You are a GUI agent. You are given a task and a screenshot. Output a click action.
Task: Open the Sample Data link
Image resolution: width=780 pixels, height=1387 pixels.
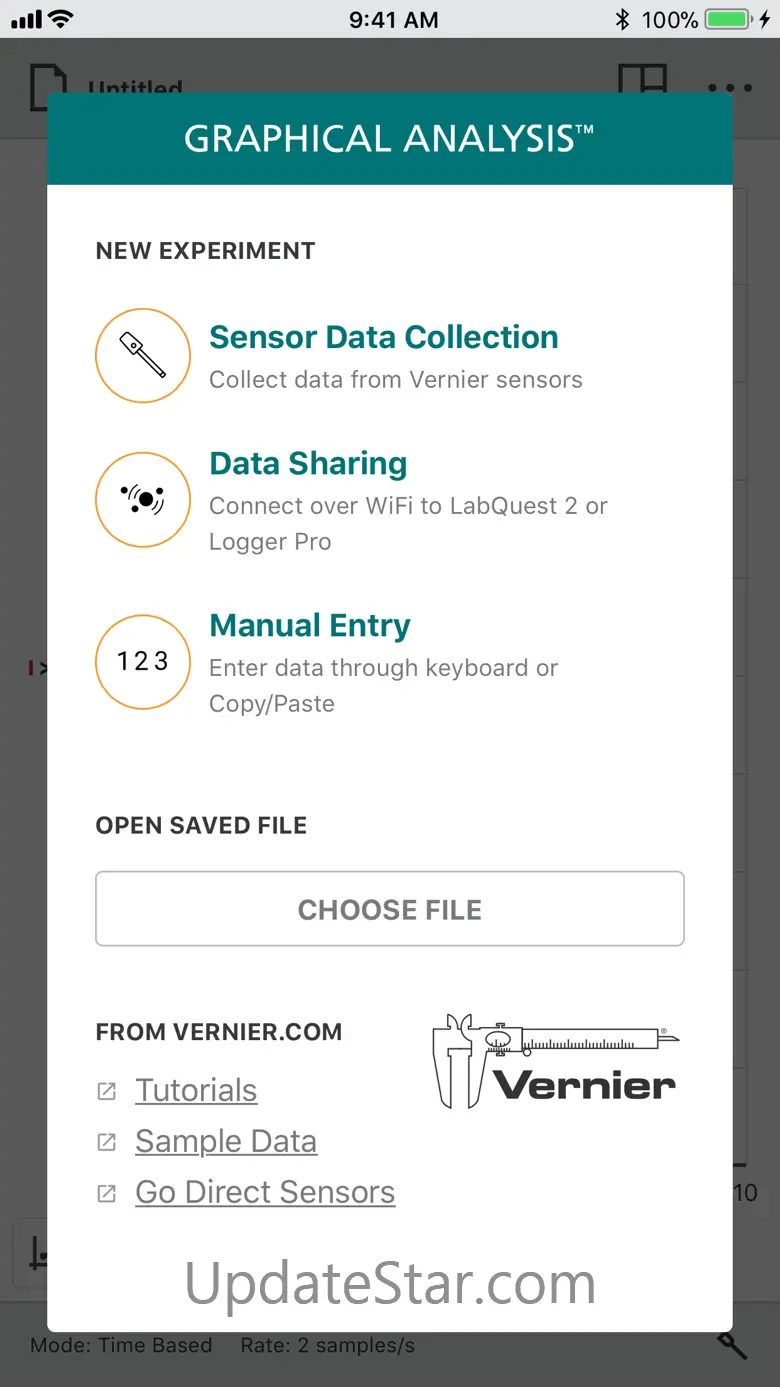226,1141
